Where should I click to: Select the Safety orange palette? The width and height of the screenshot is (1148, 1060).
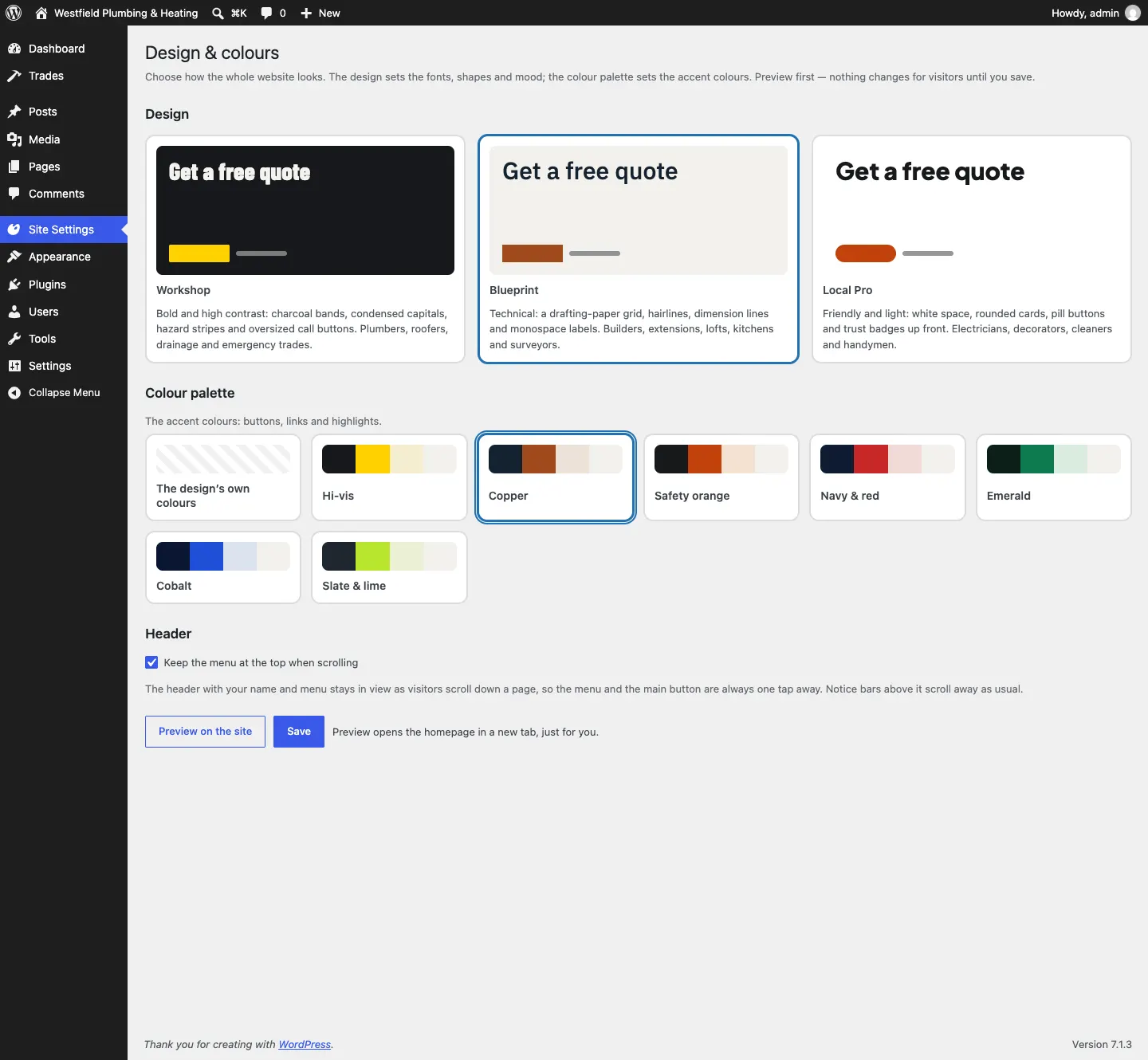pyautogui.click(x=721, y=477)
